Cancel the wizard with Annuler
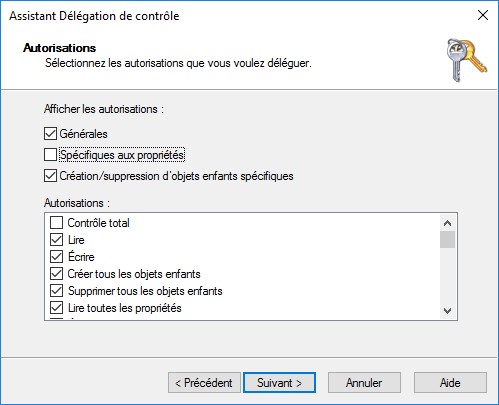 pos(364,383)
